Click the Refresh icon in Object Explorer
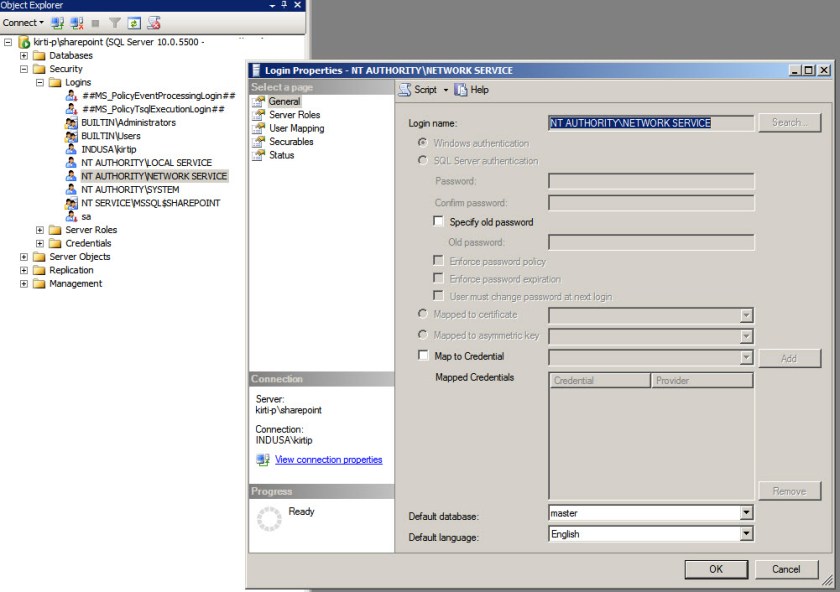Viewport: 840px width, 592px height. click(134, 22)
